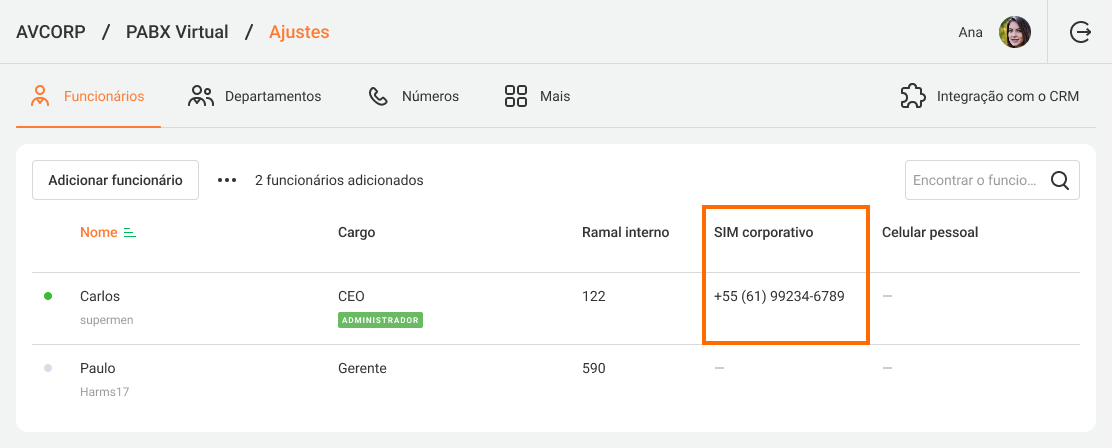Image resolution: width=1112 pixels, height=448 pixels.
Task: Click the logout icon in header
Action: click(x=1080, y=32)
